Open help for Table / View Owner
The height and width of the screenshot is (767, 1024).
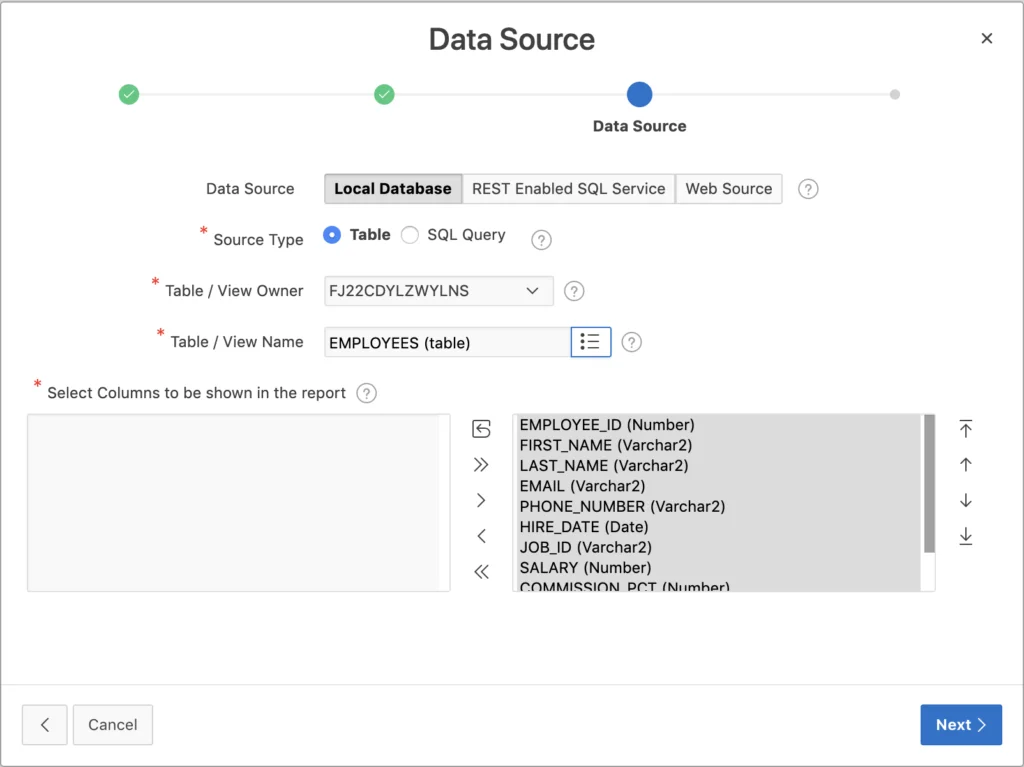(573, 291)
